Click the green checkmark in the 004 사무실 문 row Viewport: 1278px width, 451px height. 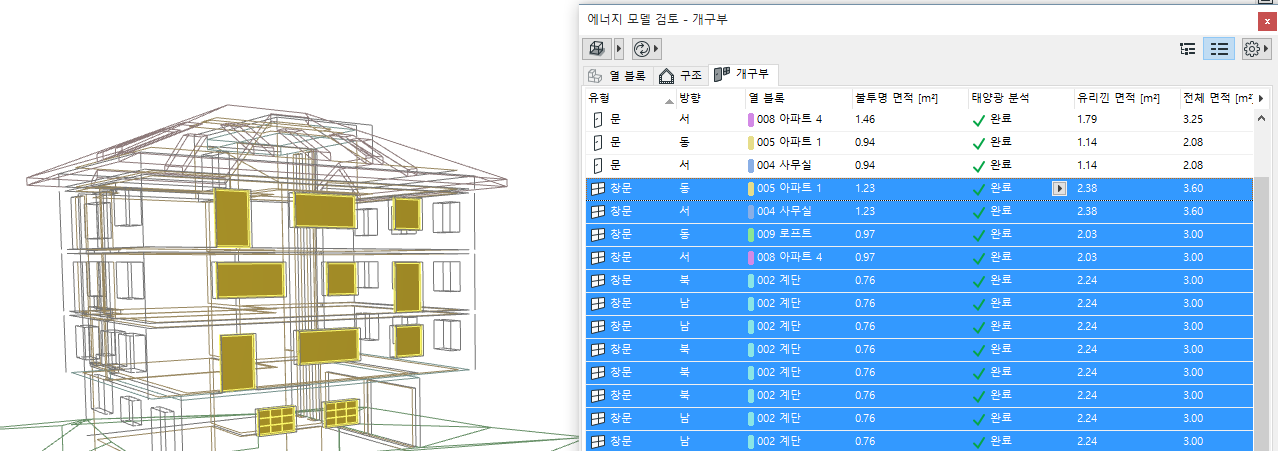click(x=979, y=166)
